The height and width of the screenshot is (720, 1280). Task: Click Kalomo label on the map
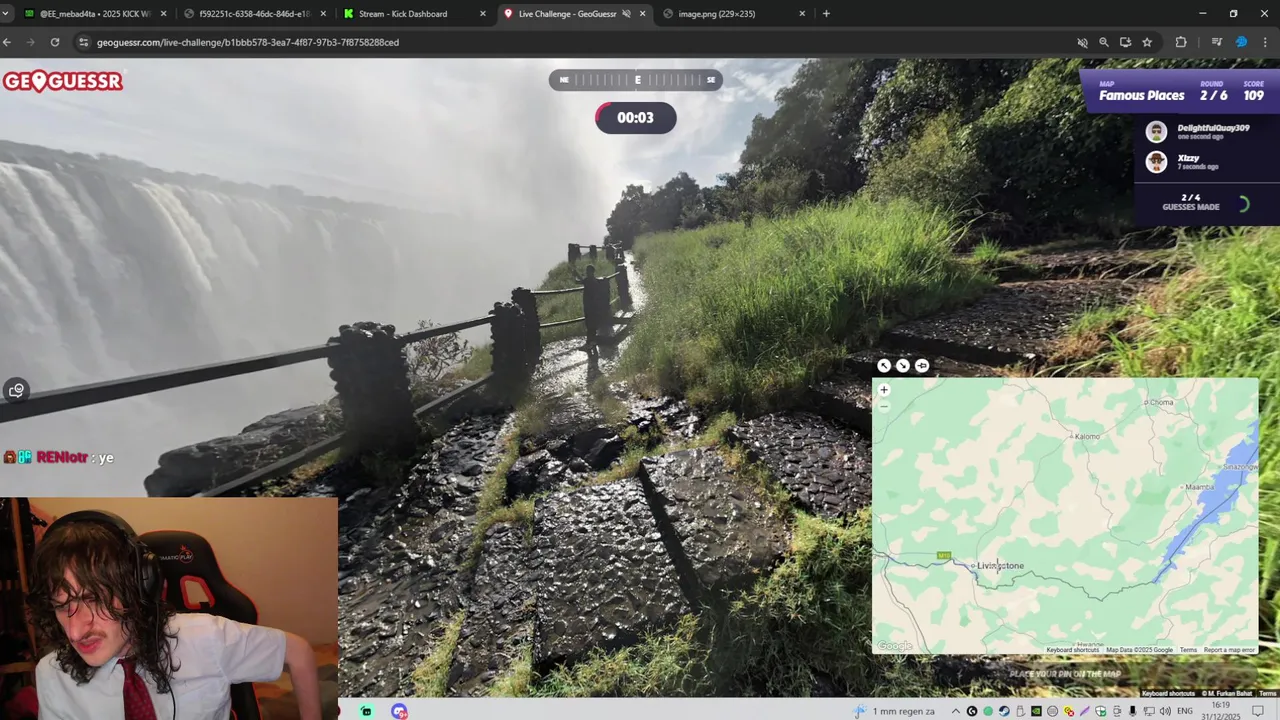point(1086,436)
